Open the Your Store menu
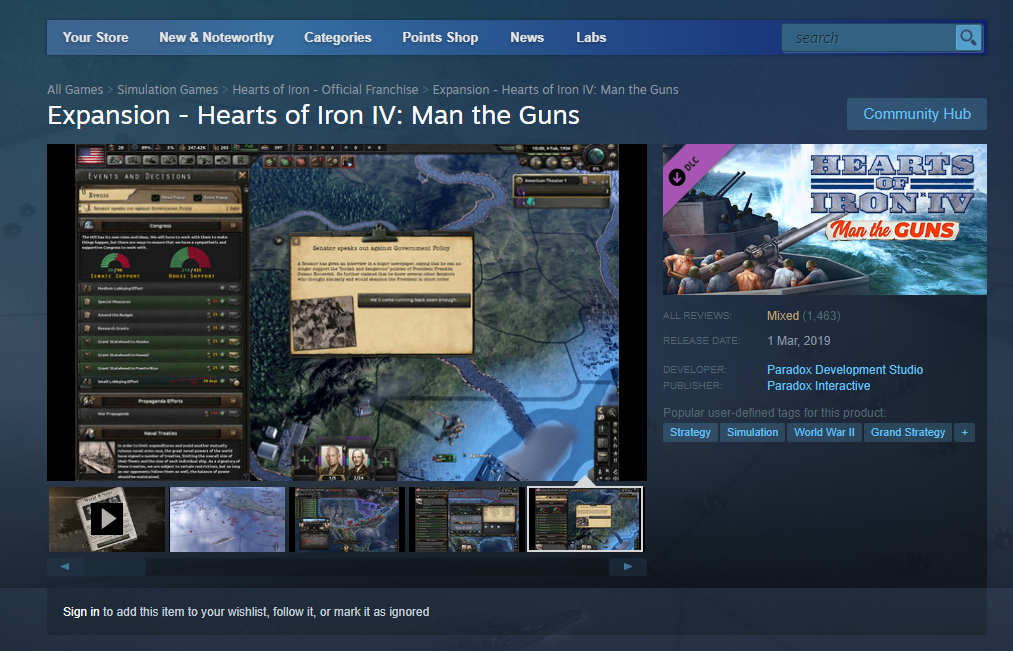The height and width of the screenshot is (651, 1013). pyautogui.click(x=96, y=37)
